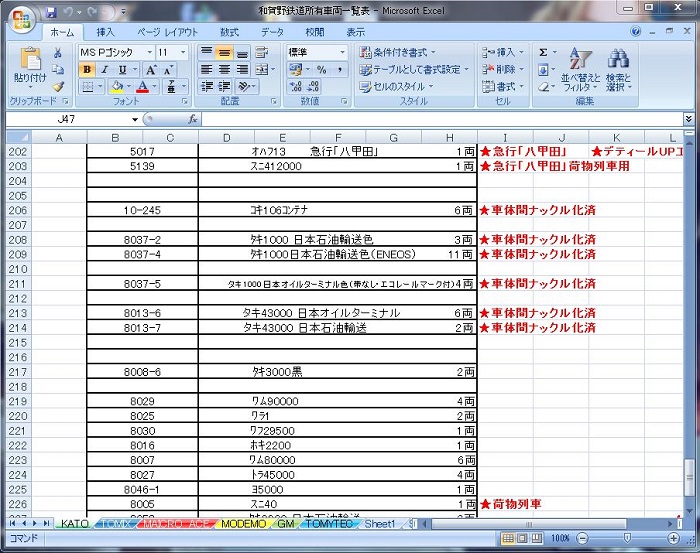Open the データ ribbon tab
Viewport: 700px width, 553px height.
click(272, 32)
